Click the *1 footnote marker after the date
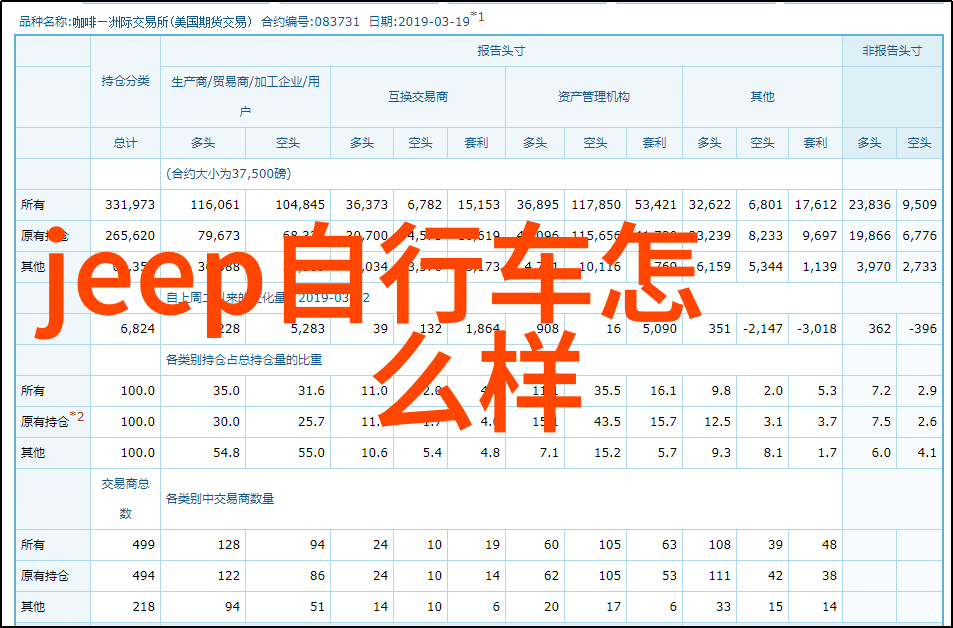 478,17
